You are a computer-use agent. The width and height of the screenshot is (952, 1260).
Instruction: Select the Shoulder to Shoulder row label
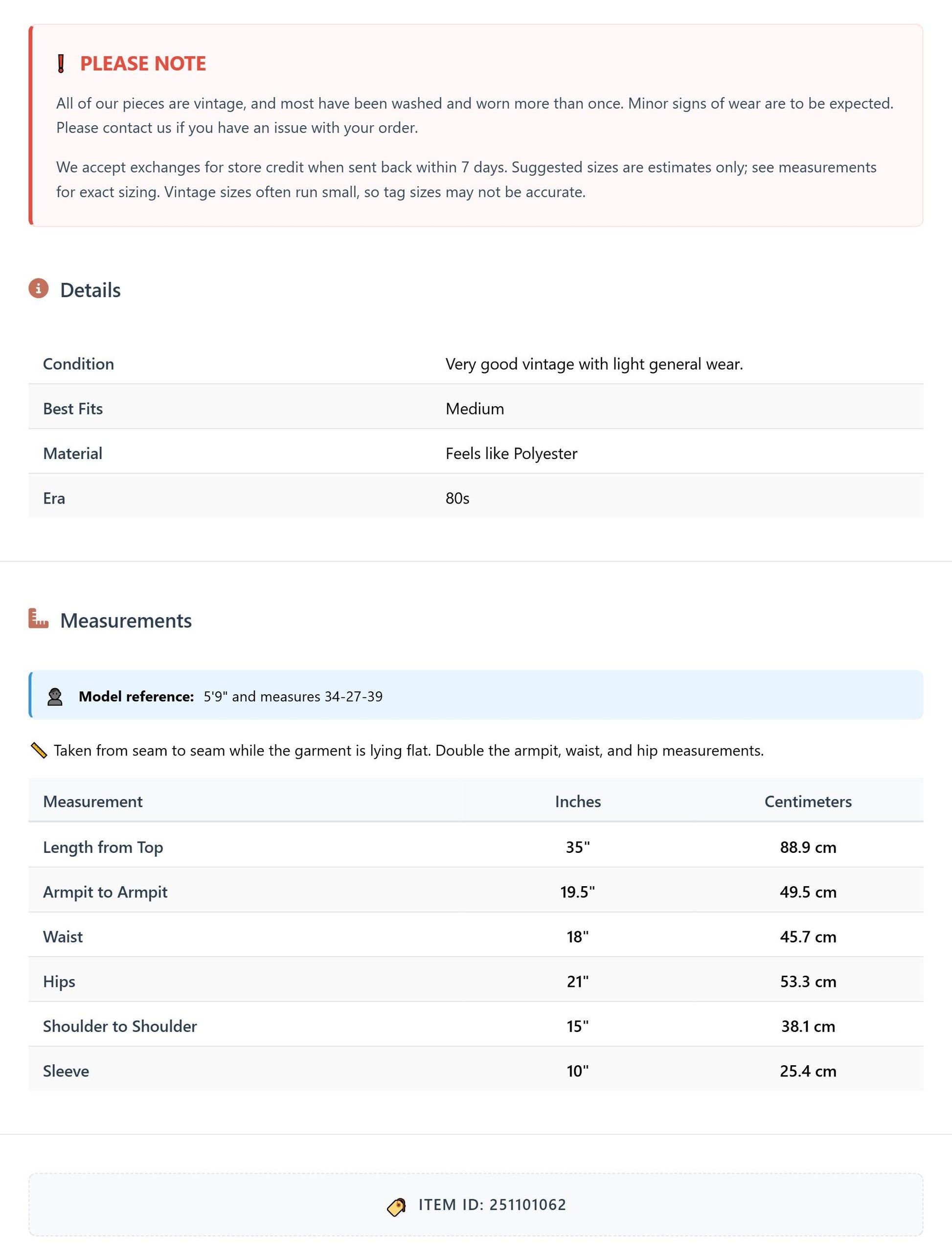[x=120, y=1027]
